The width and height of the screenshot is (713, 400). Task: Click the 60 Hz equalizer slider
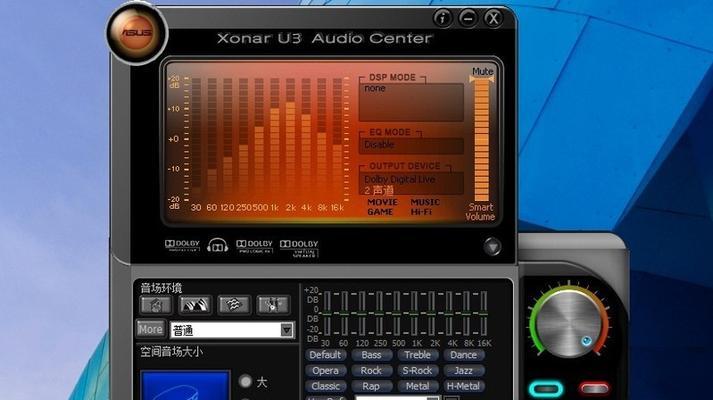[x=344, y=314]
